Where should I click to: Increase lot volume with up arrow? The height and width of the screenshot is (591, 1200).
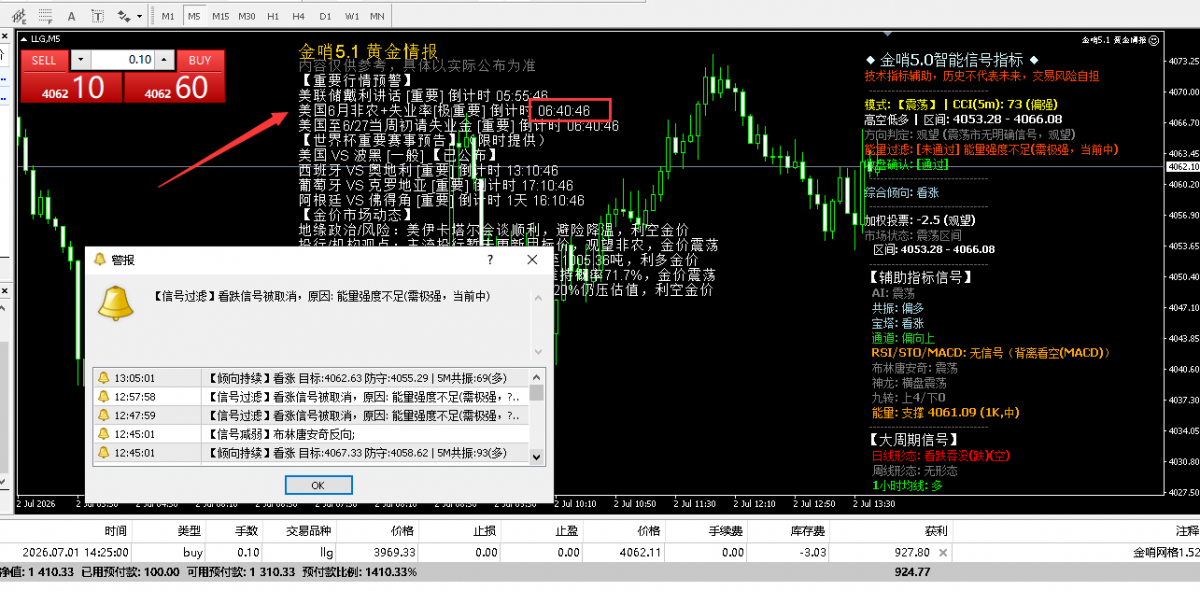click(x=163, y=60)
